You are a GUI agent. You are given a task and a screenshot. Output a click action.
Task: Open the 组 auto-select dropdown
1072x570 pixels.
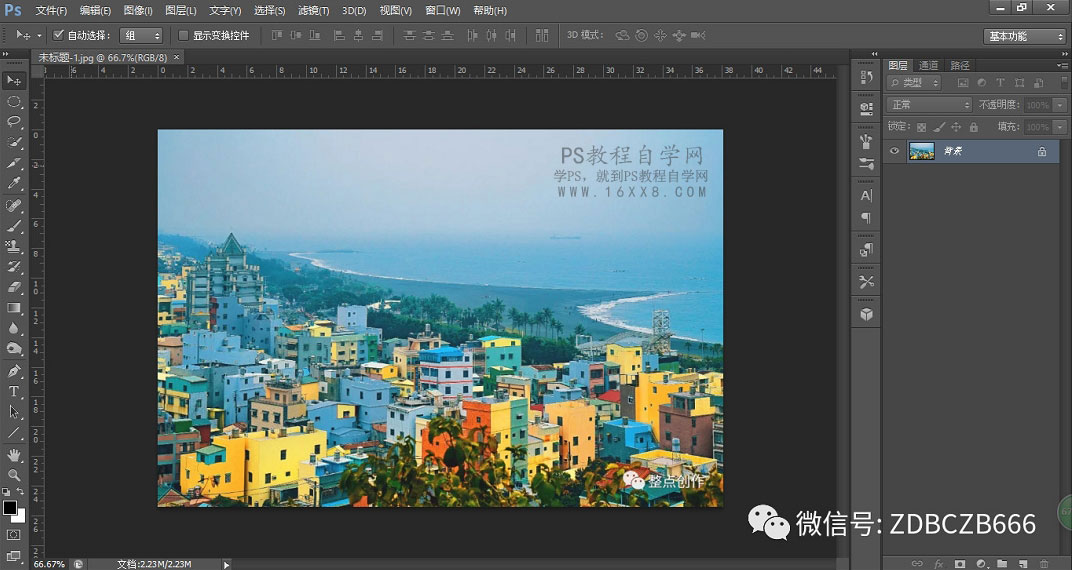[141, 35]
